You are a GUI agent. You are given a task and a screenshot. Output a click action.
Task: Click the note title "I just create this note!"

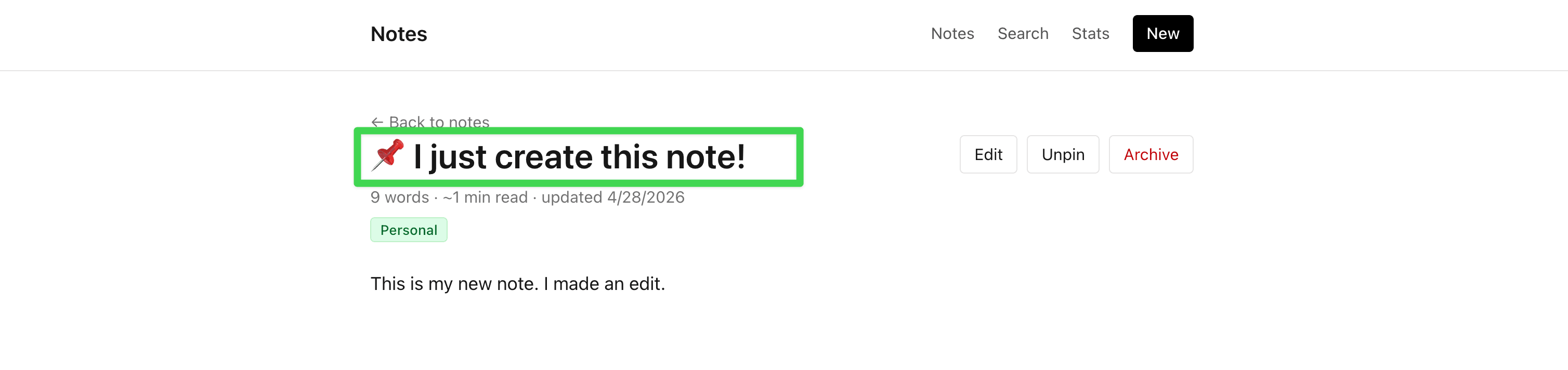(579, 157)
